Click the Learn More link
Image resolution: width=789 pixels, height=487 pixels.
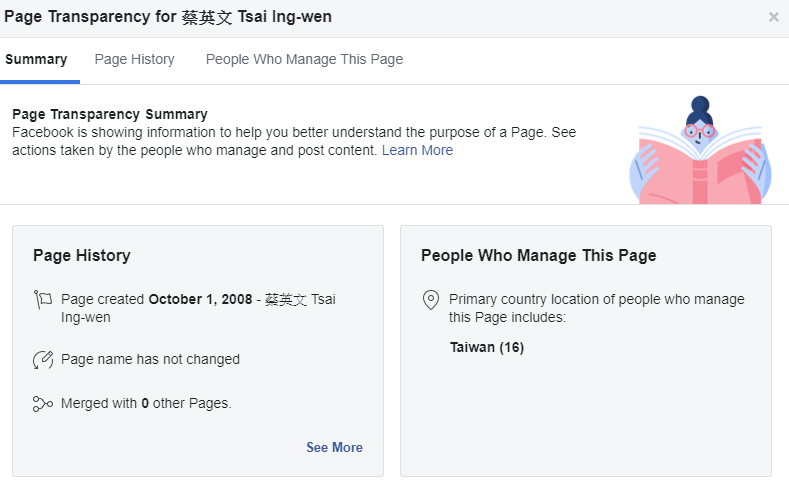pos(417,151)
